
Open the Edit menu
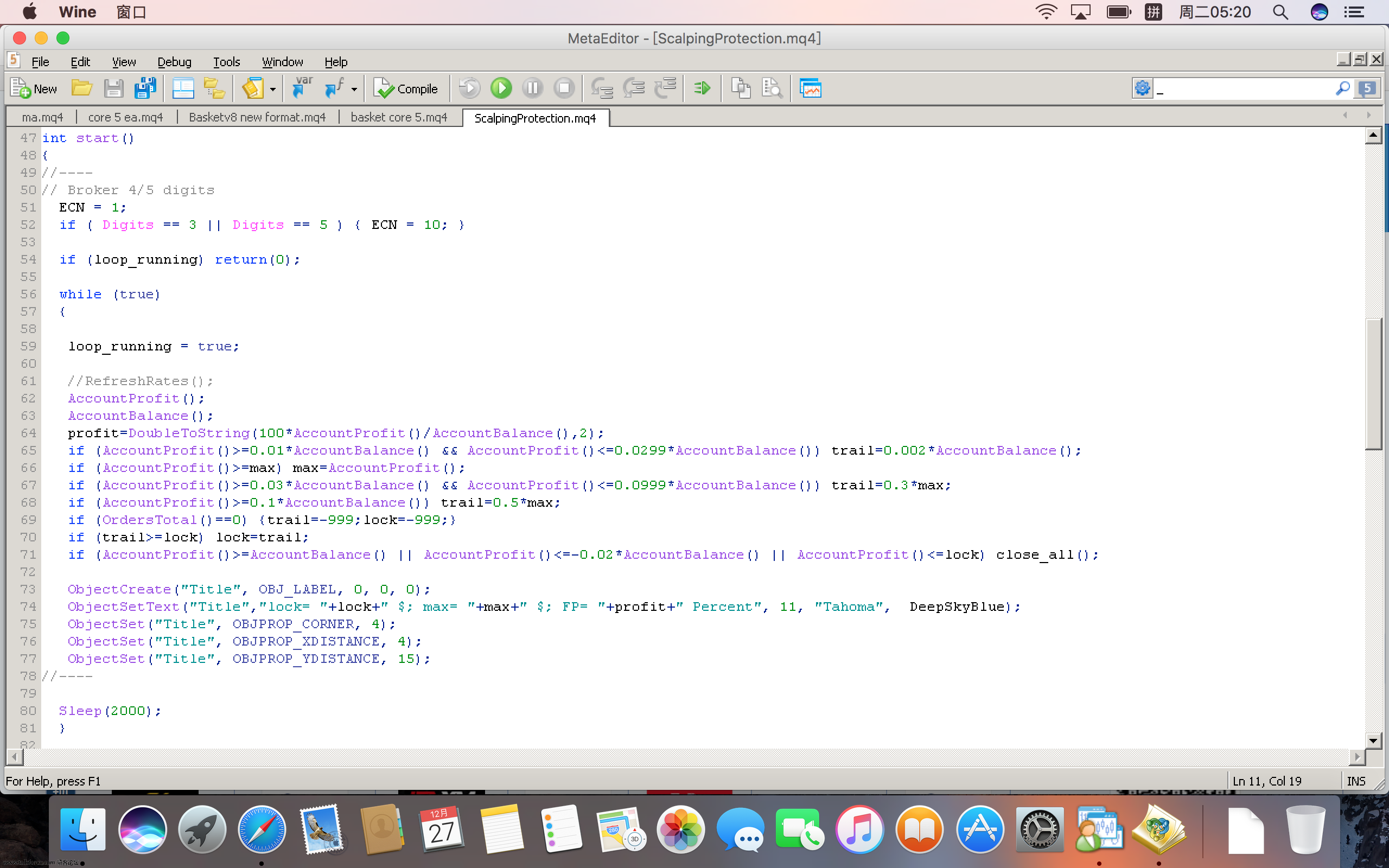pyautogui.click(x=80, y=62)
